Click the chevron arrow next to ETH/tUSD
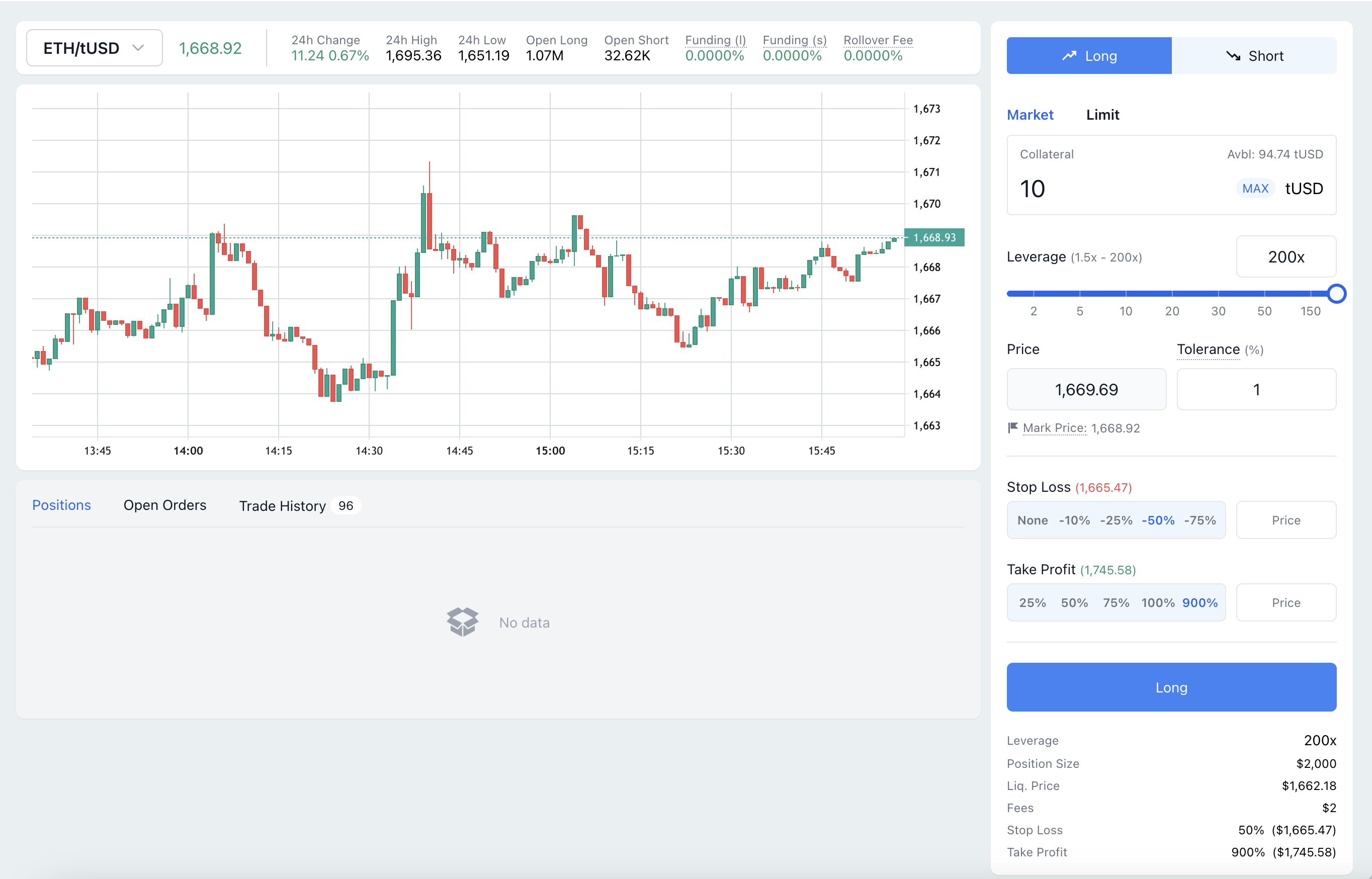This screenshot has height=879, width=1372. (x=138, y=48)
